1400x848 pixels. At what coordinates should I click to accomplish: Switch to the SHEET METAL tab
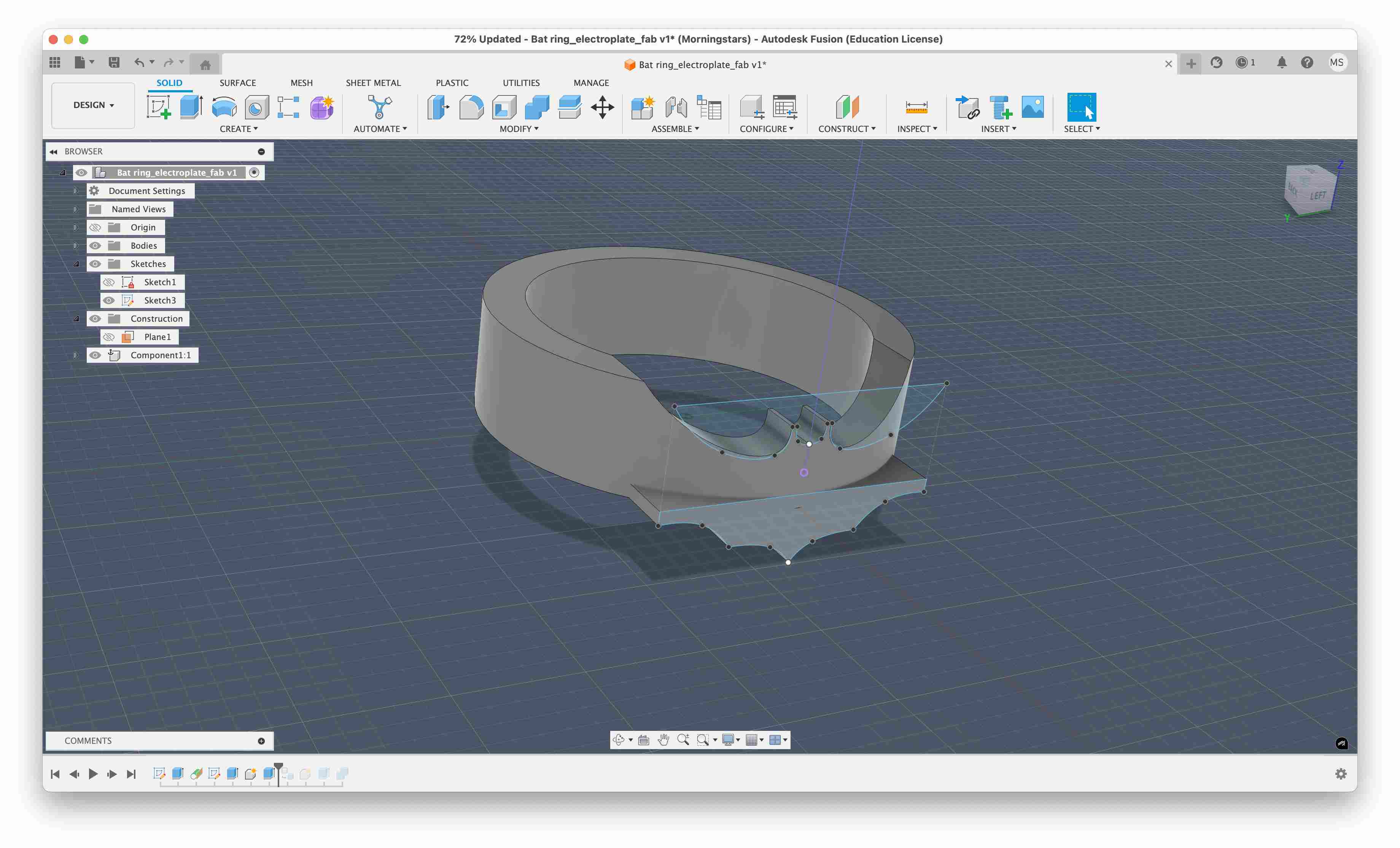(x=373, y=83)
